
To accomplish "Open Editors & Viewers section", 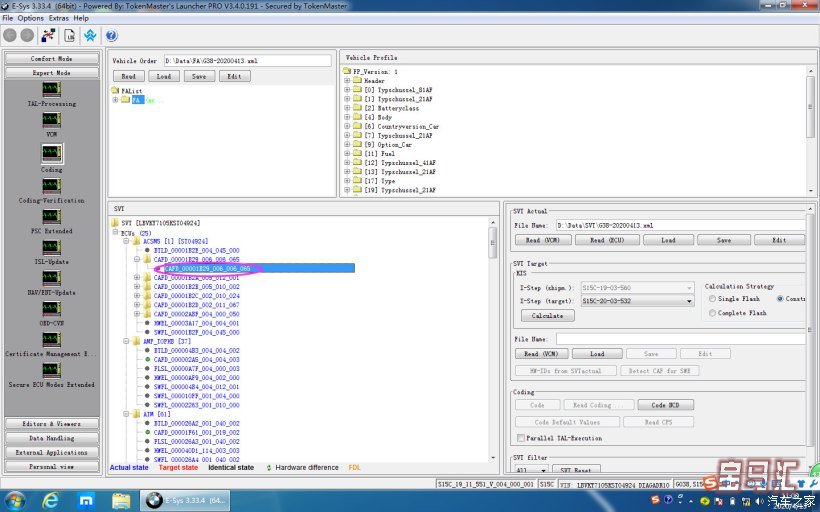I will (x=51, y=424).
